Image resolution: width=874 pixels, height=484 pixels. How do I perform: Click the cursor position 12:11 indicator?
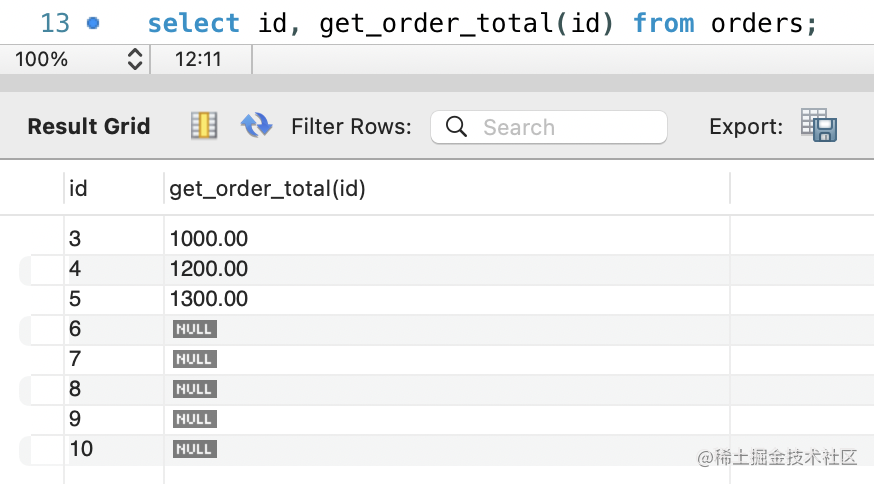pyautogui.click(x=198, y=59)
